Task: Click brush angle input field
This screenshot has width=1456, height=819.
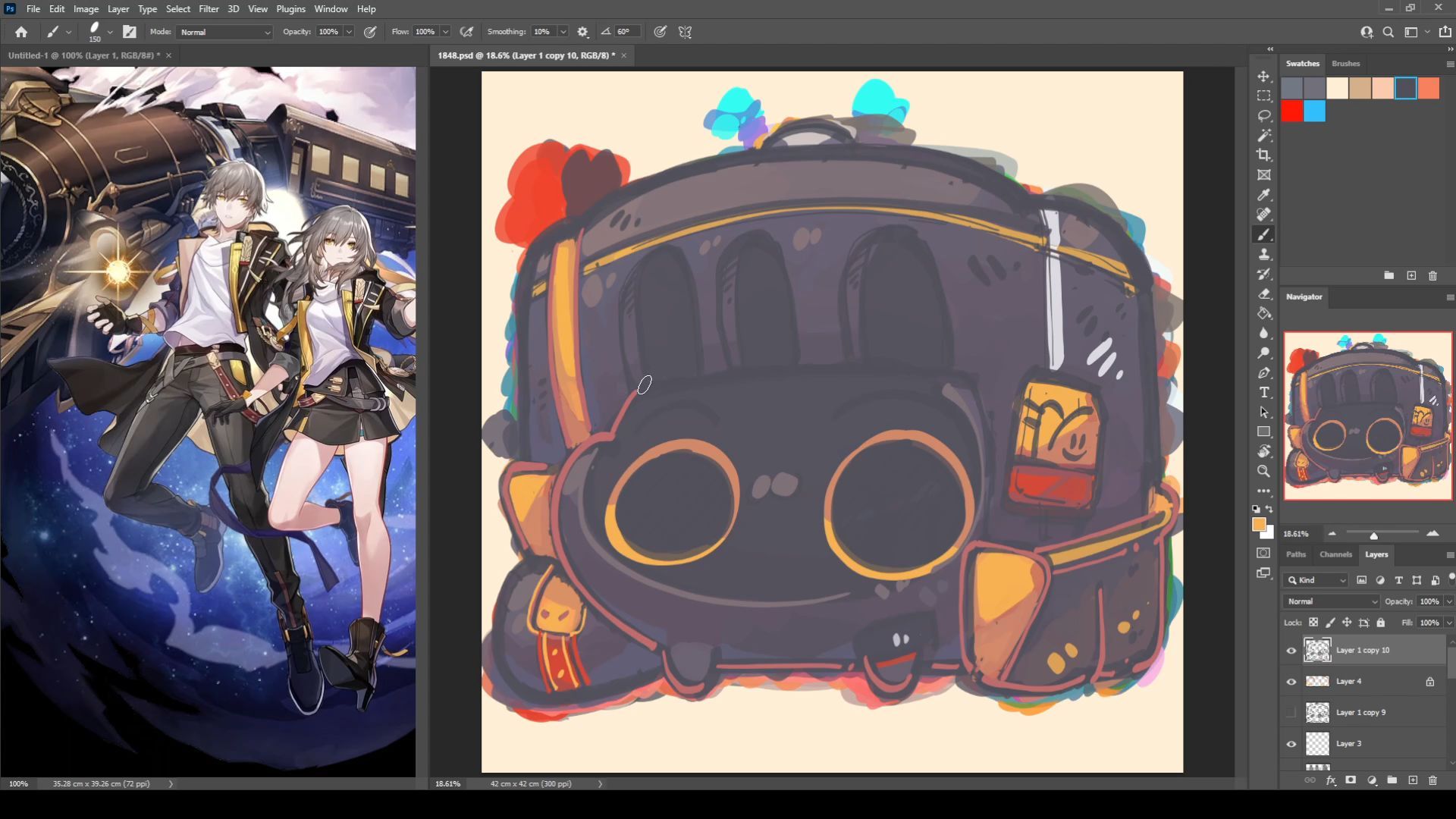Action: pyautogui.click(x=627, y=32)
